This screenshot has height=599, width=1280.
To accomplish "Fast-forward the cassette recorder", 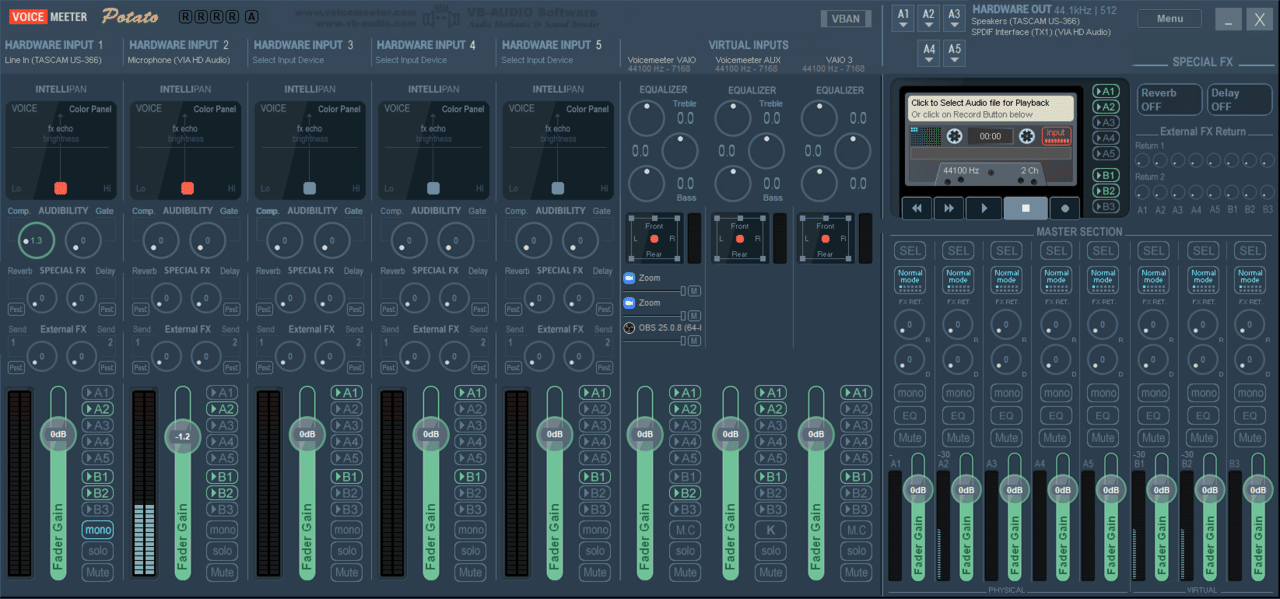I will click(950, 208).
